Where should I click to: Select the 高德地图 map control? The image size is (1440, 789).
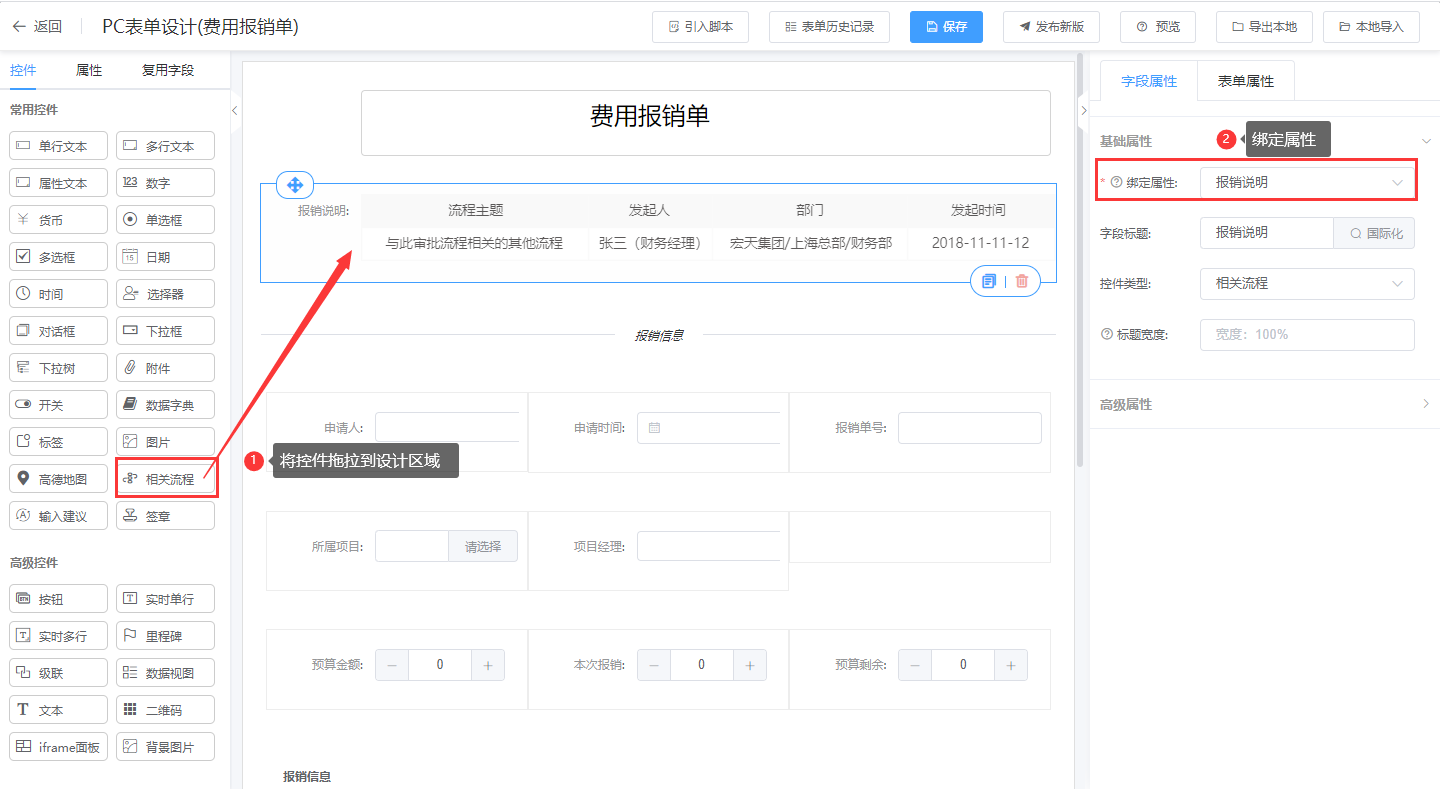click(58, 479)
